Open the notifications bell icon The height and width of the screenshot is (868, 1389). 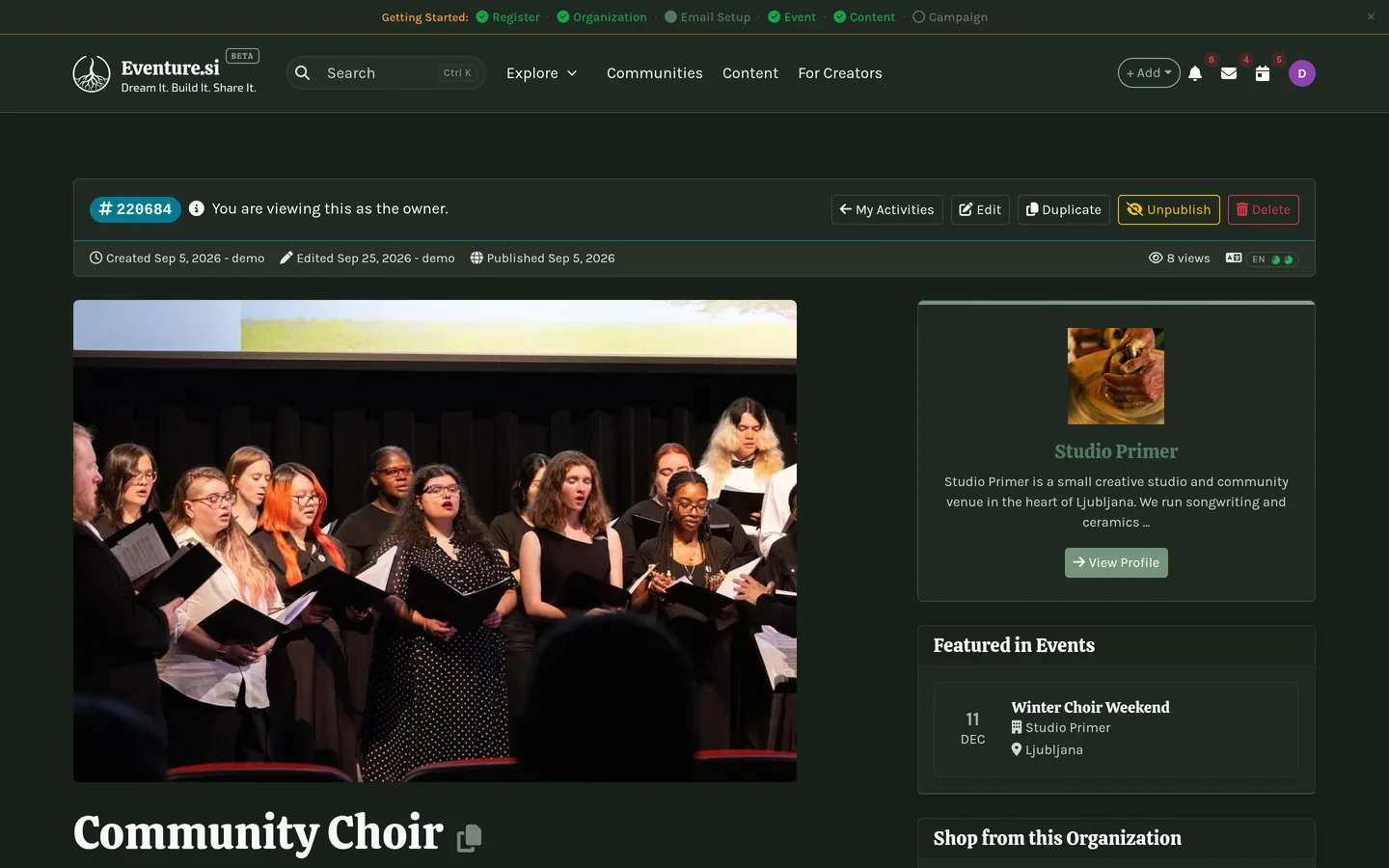(1195, 73)
